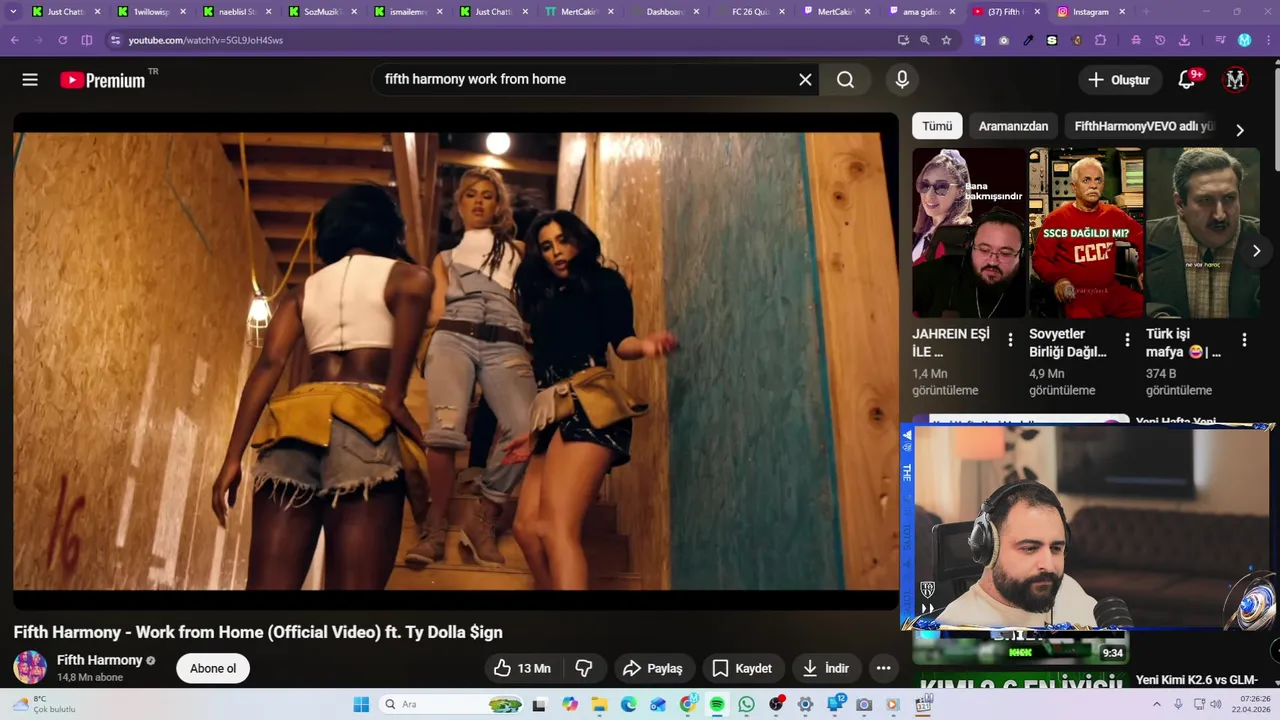Click the Oluştur create button
This screenshot has height=720, width=1280.
[x=1119, y=80]
